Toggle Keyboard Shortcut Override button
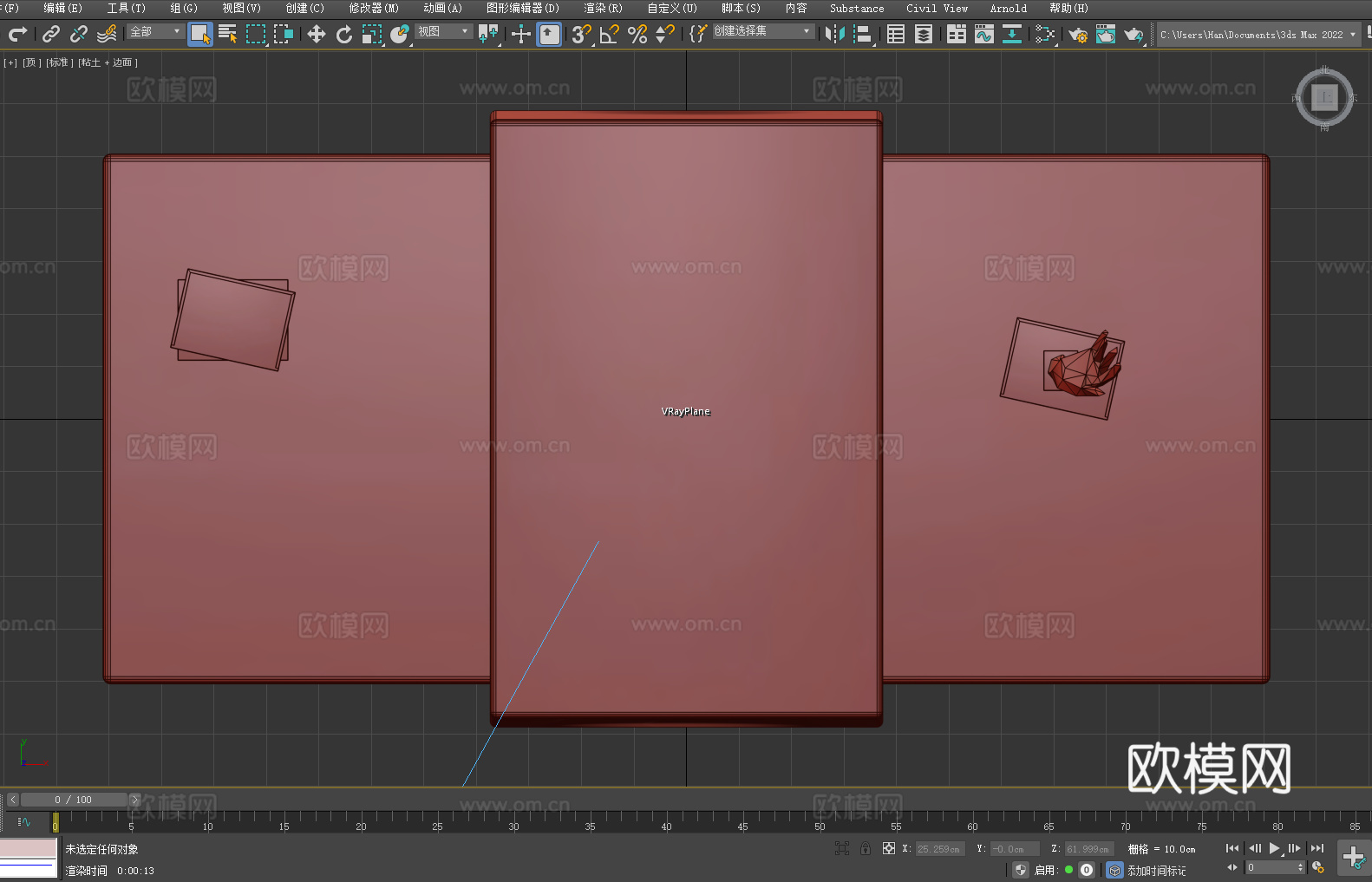Image resolution: width=1372 pixels, height=882 pixels. [549, 34]
